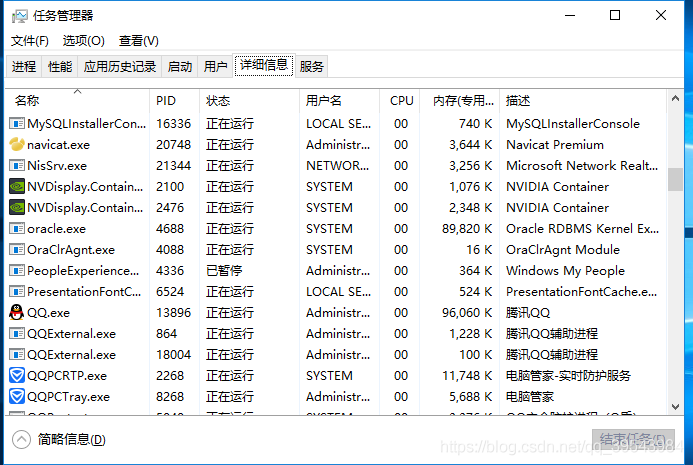Viewport: 693px width, 465px height.
Task: Select the navicat.exe process name
Action: (58, 145)
